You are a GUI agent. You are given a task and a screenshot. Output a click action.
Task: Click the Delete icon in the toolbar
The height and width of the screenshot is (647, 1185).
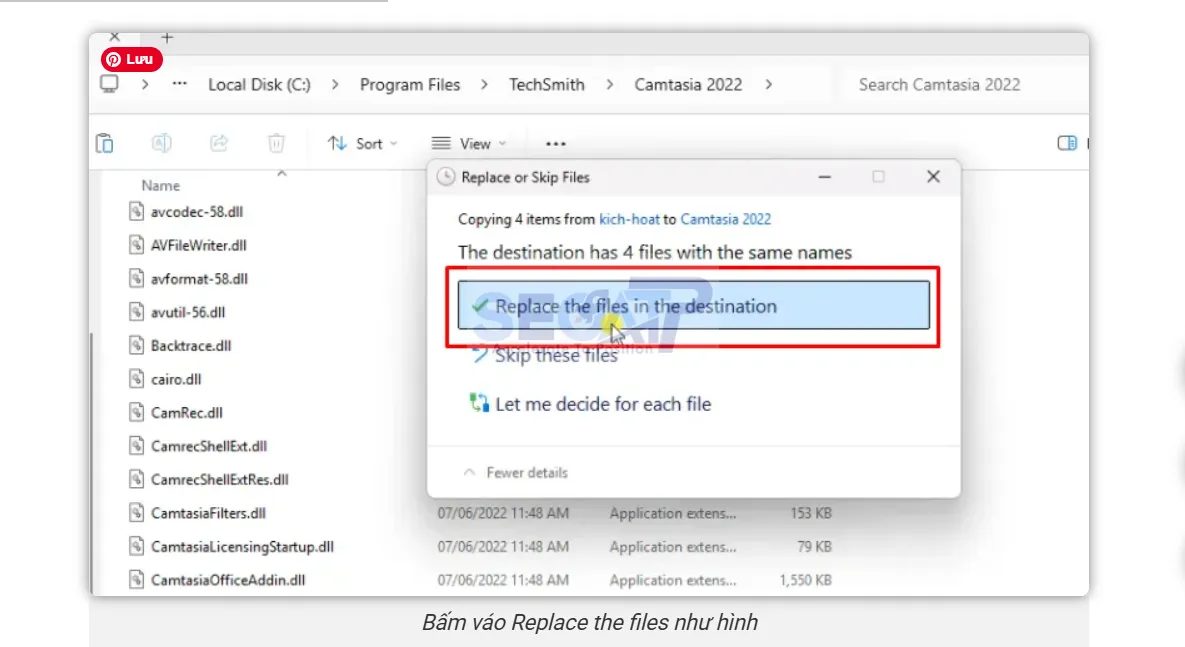[x=276, y=143]
